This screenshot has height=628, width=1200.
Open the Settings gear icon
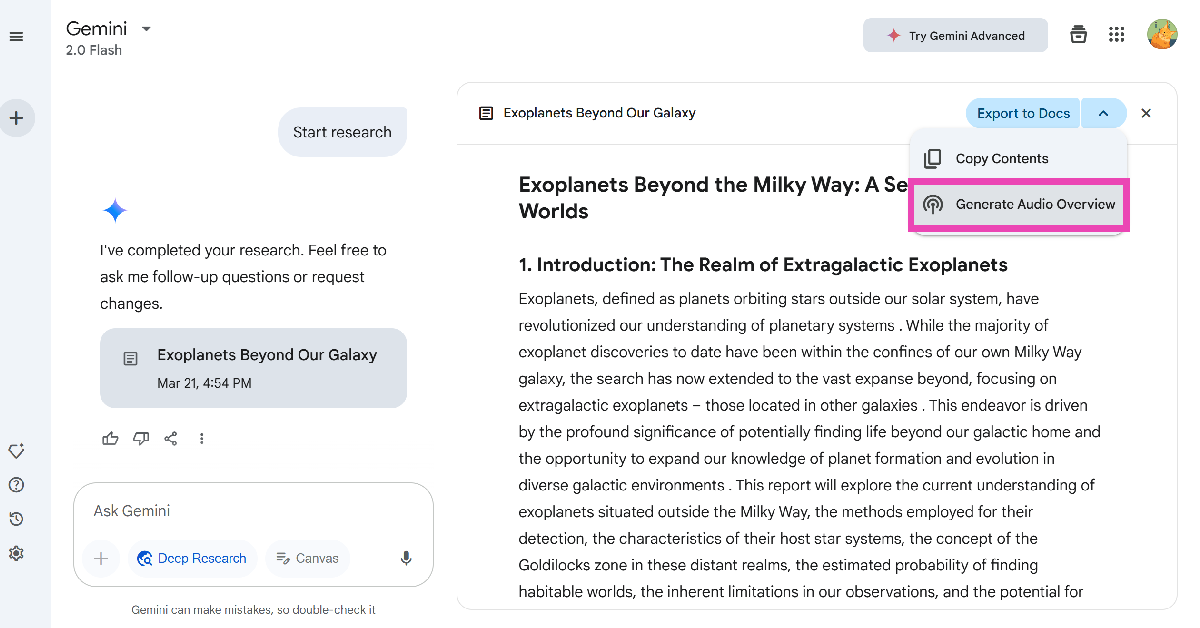[16, 553]
